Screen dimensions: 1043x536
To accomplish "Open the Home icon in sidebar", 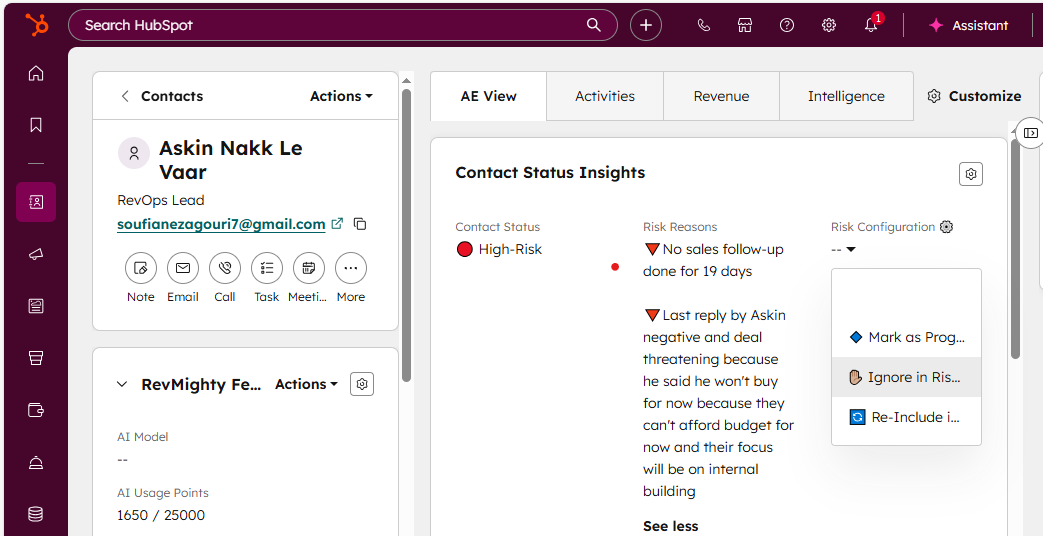I will tap(36, 73).
